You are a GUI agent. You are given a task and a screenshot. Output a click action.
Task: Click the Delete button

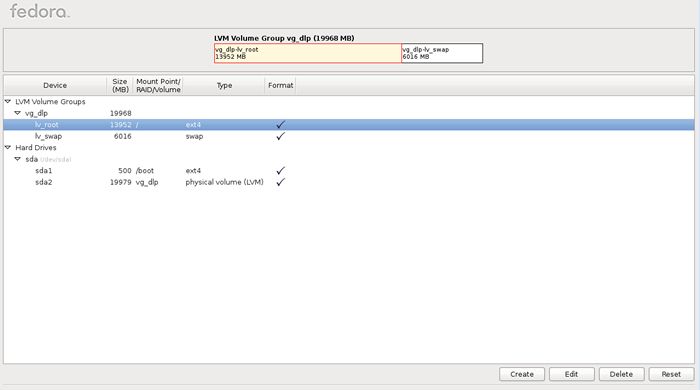coord(621,374)
